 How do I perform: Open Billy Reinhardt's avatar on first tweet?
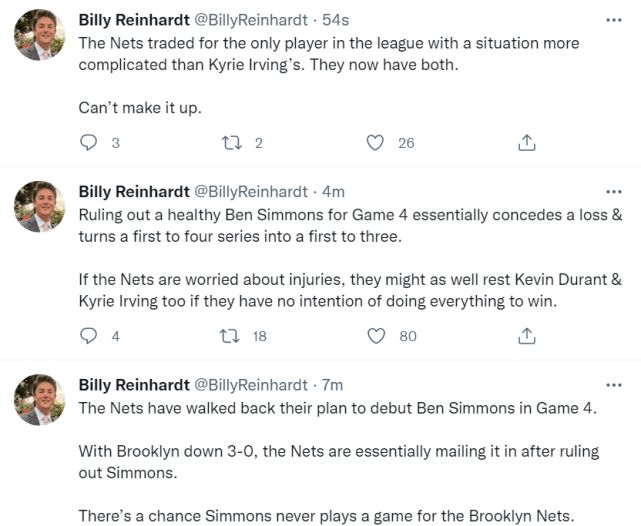pyautogui.click(x=40, y=36)
